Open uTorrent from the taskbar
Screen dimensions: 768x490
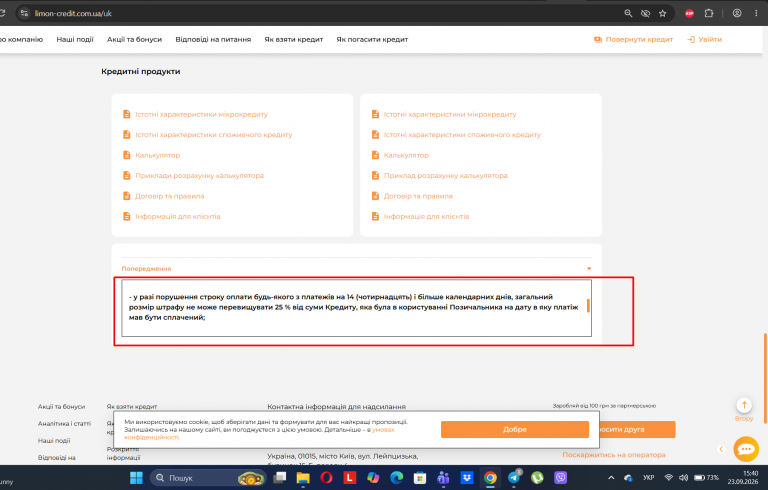pos(537,478)
